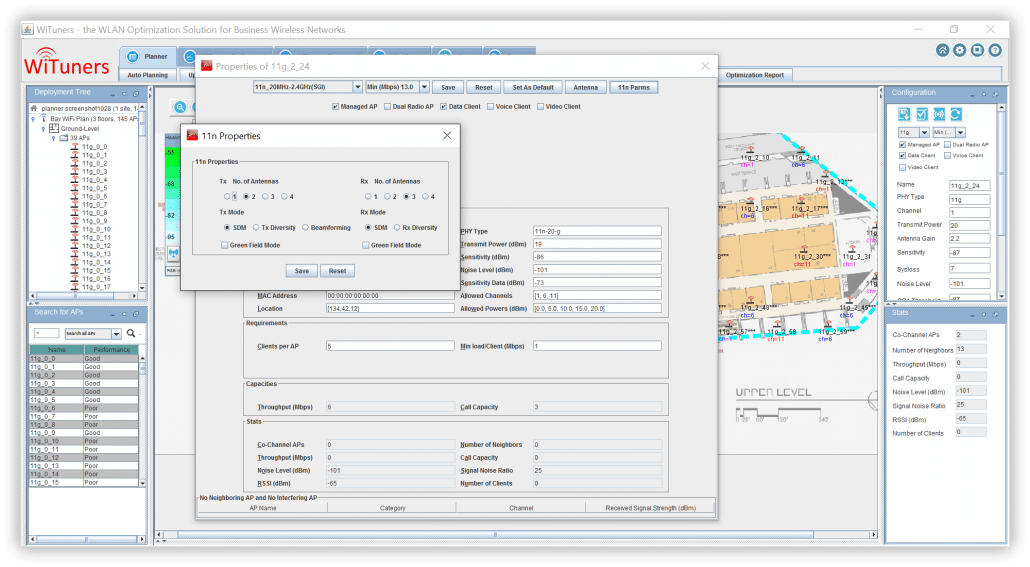Enable Tx Green Field Mode checkbox
Image resolution: width=1030 pixels, height=567 pixels.
(x=225, y=245)
